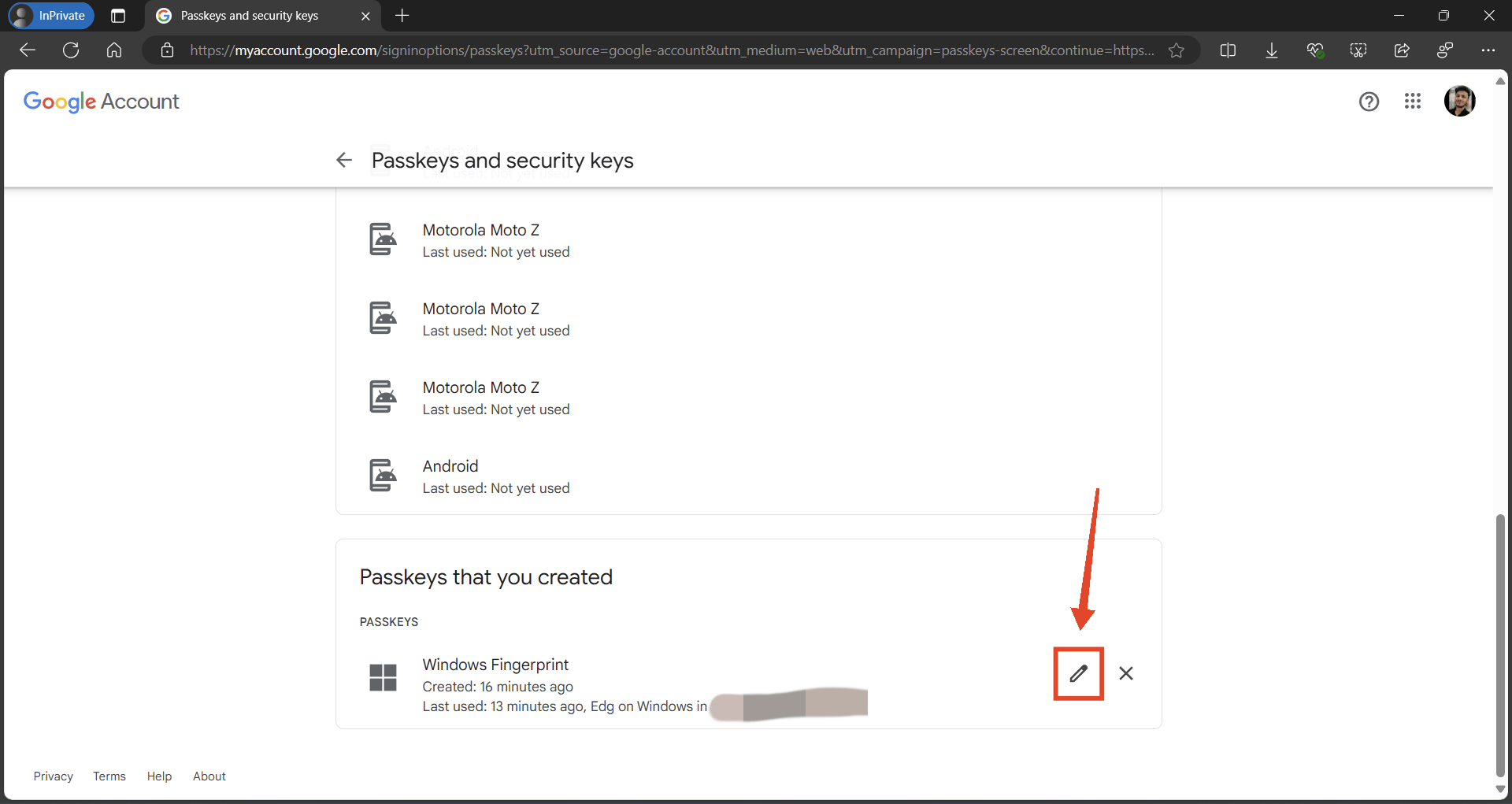Viewport: 1512px width, 804px height.
Task: Open browser downloads panel
Action: tap(1271, 50)
